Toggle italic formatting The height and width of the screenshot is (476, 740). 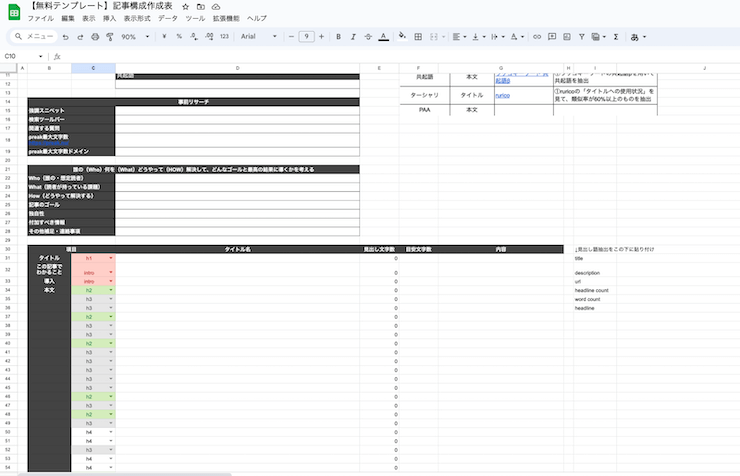pyautogui.click(x=353, y=37)
